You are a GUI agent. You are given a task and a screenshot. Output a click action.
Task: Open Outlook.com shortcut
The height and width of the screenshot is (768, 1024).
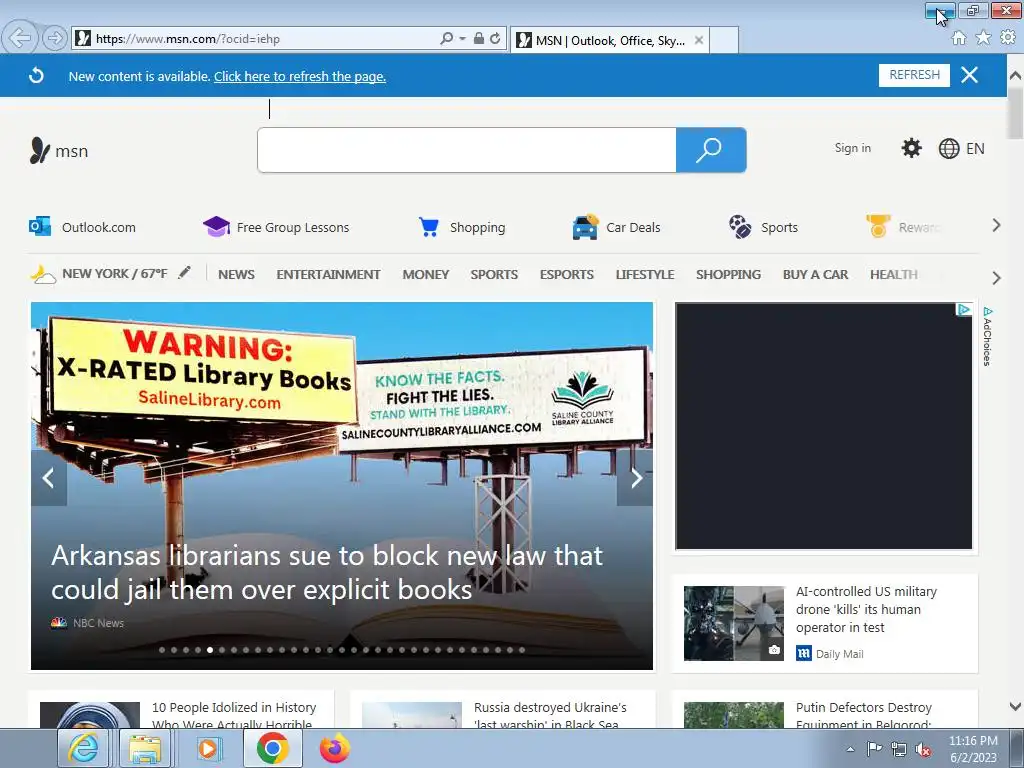point(83,227)
